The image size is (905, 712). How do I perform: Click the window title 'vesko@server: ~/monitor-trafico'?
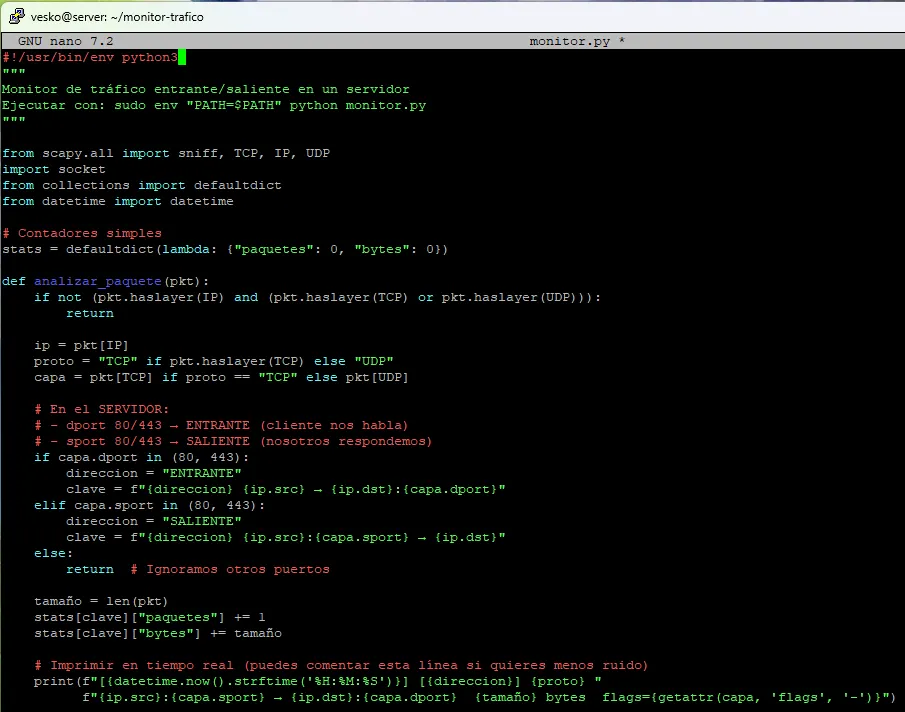tap(117, 17)
